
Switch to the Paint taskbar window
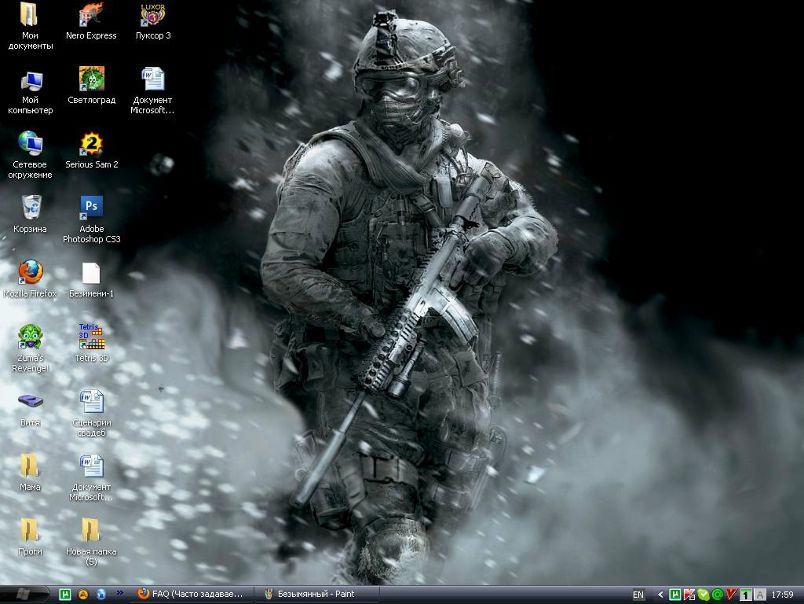point(310,594)
